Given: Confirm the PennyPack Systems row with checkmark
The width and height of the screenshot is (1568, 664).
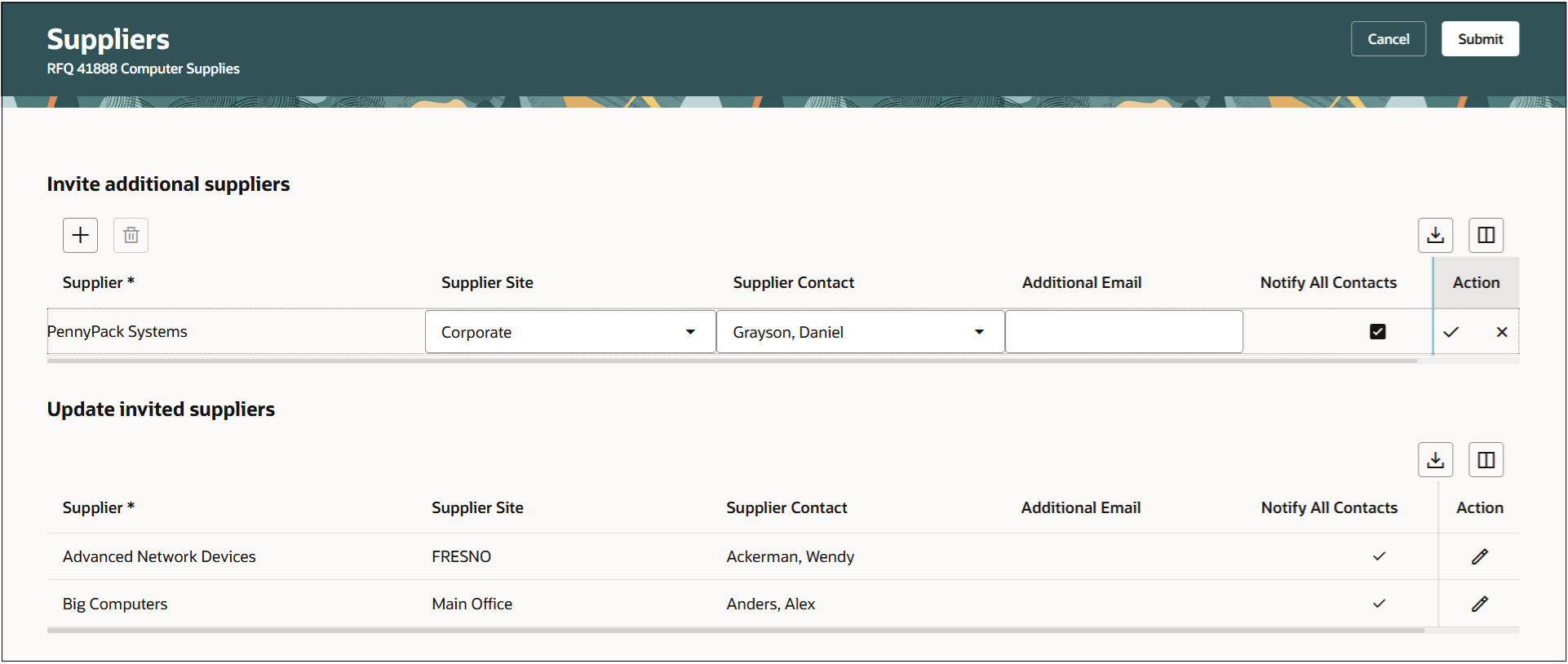Looking at the screenshot, I should click(x=1451, y=332).
